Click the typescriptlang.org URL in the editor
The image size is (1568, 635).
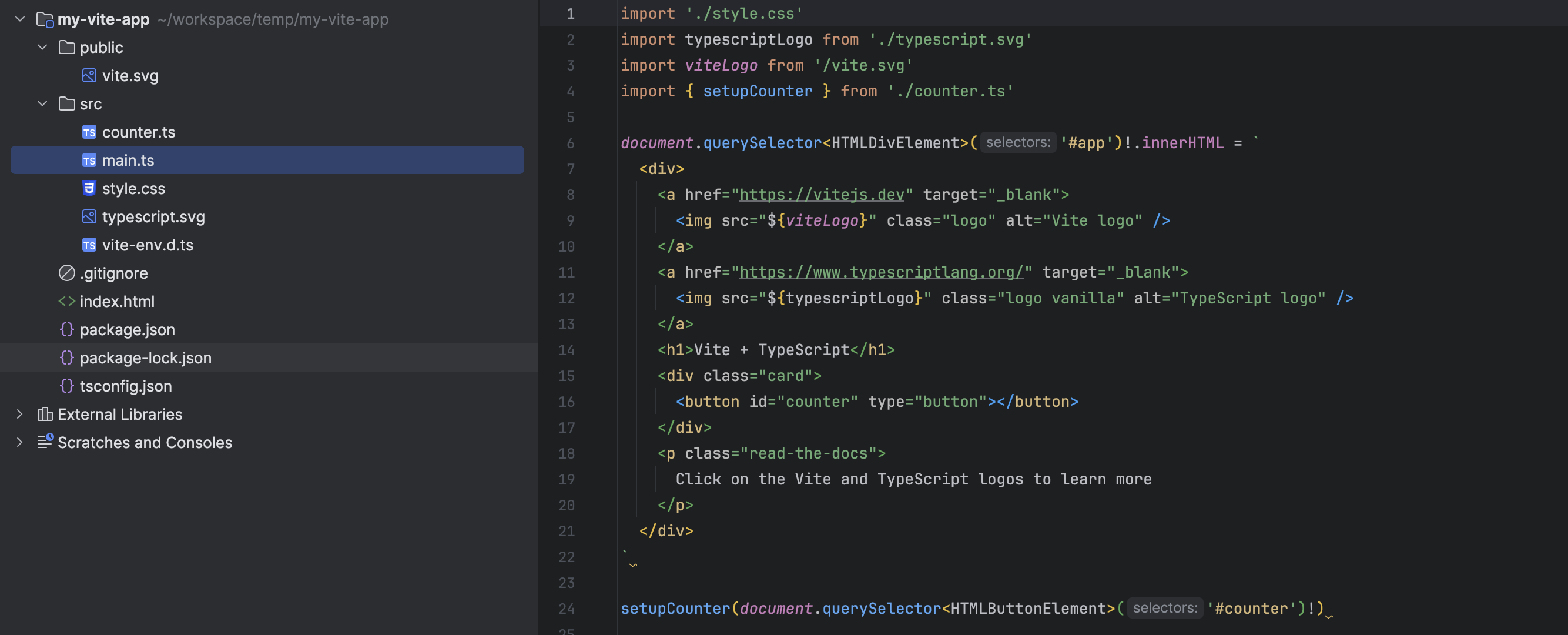click(x=881, y=272)
